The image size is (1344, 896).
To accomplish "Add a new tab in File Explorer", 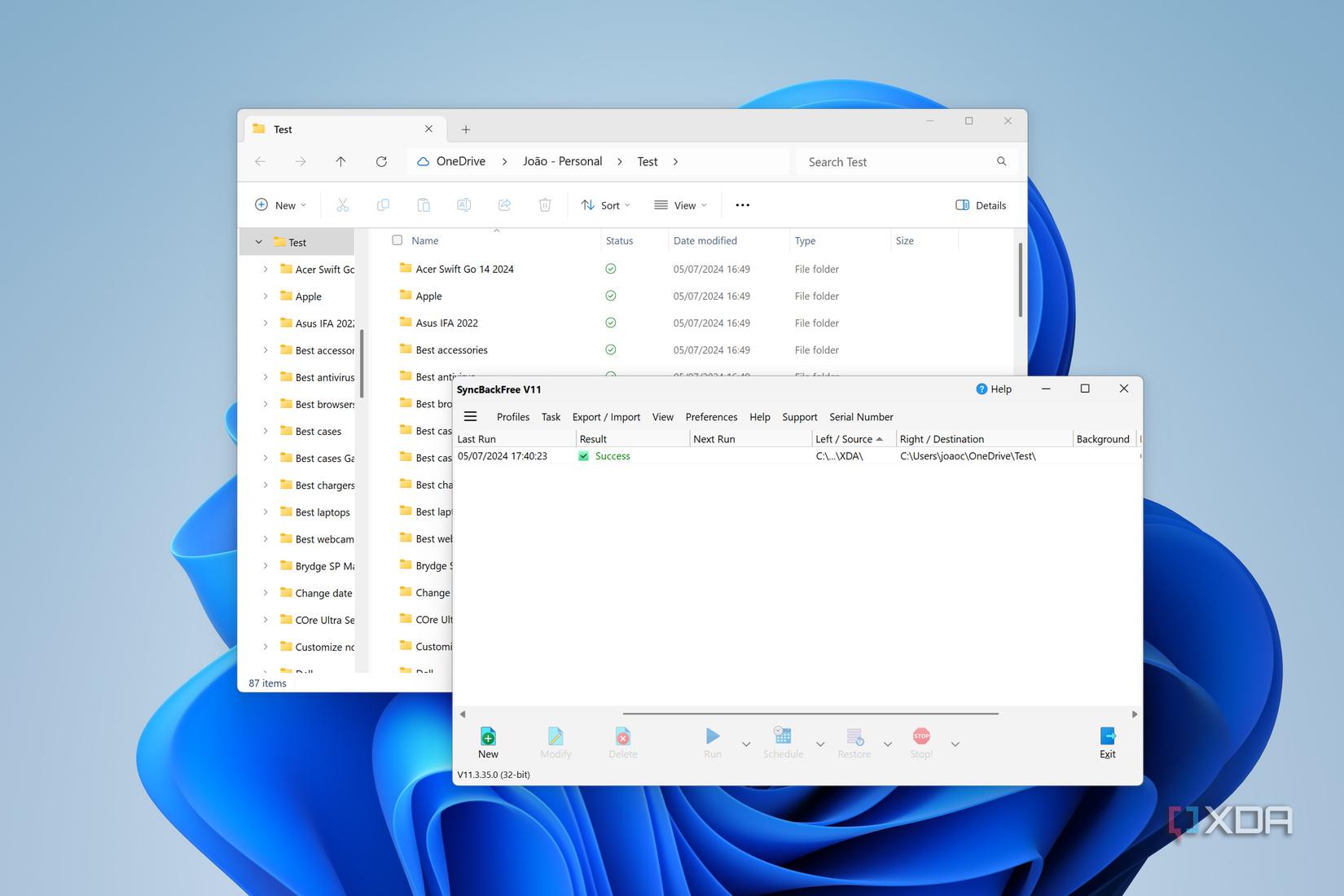I will (466, 130).
